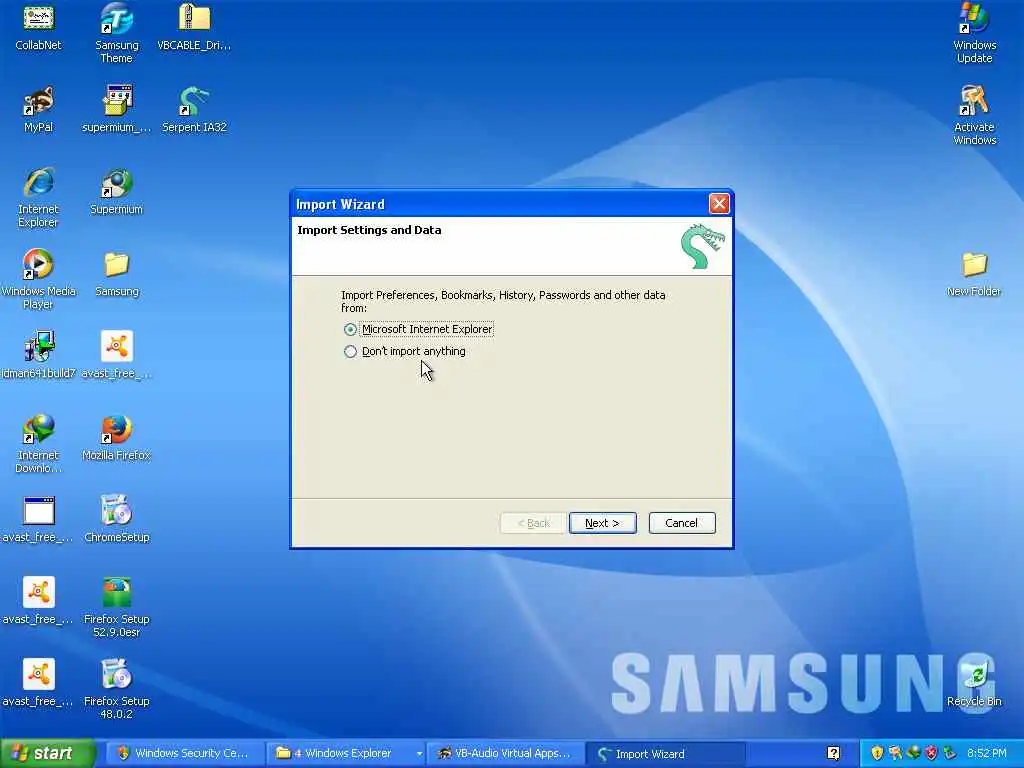Select the Supermium browser shortcut
This screenshot has width=1024, height=768.
[x=117, y=191]
